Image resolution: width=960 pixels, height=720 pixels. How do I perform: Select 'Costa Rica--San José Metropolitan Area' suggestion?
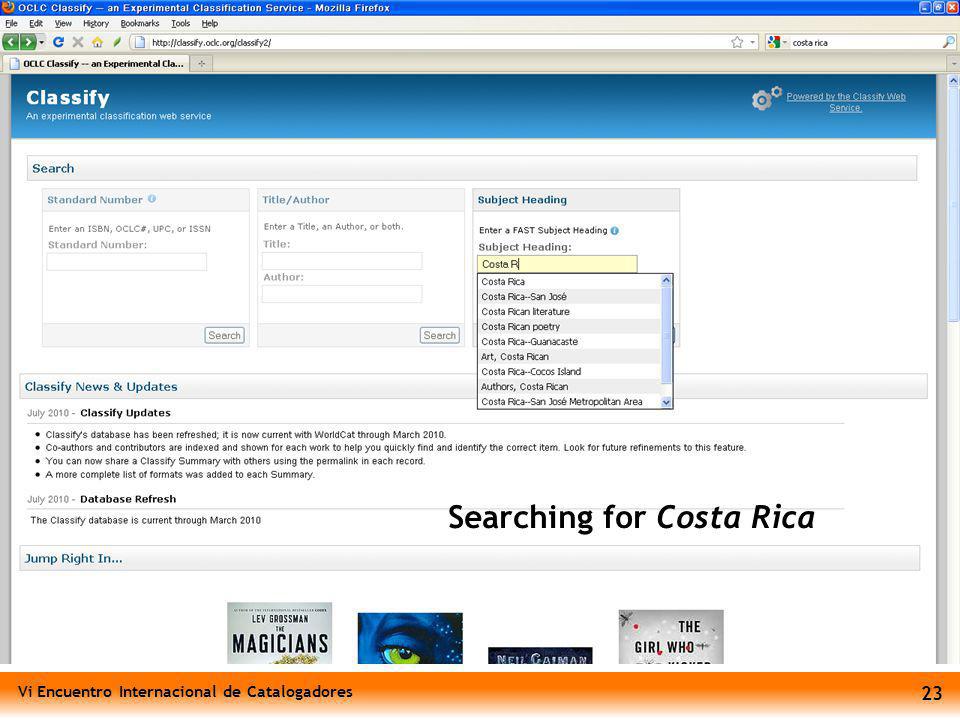click(x=569, y=402)
